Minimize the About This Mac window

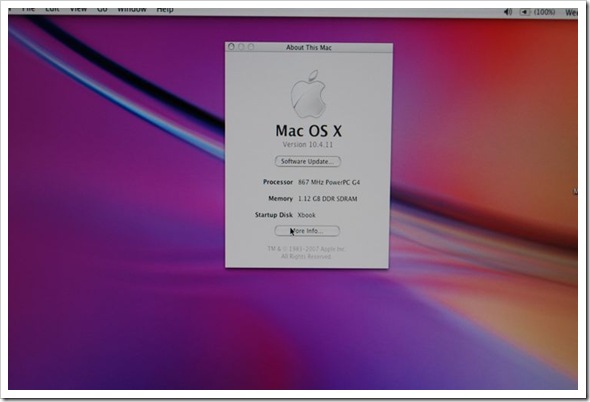(241, 47)
